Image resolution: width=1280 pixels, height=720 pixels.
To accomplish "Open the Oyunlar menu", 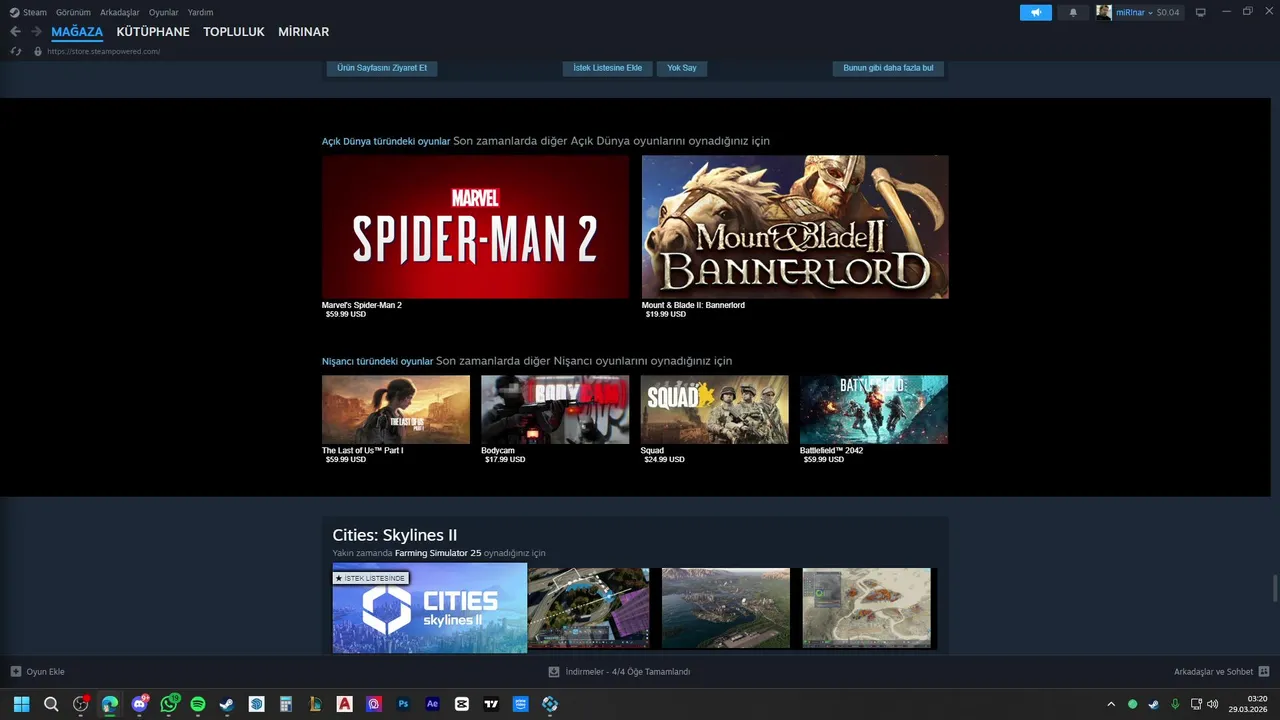I will pyautogui.click(x=164, y=12).
